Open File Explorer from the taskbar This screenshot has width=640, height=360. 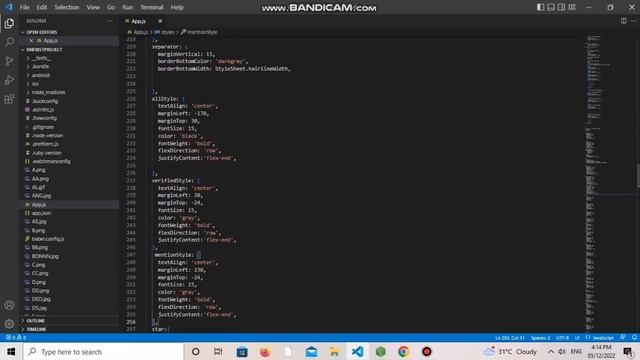(x=334, y=351)
